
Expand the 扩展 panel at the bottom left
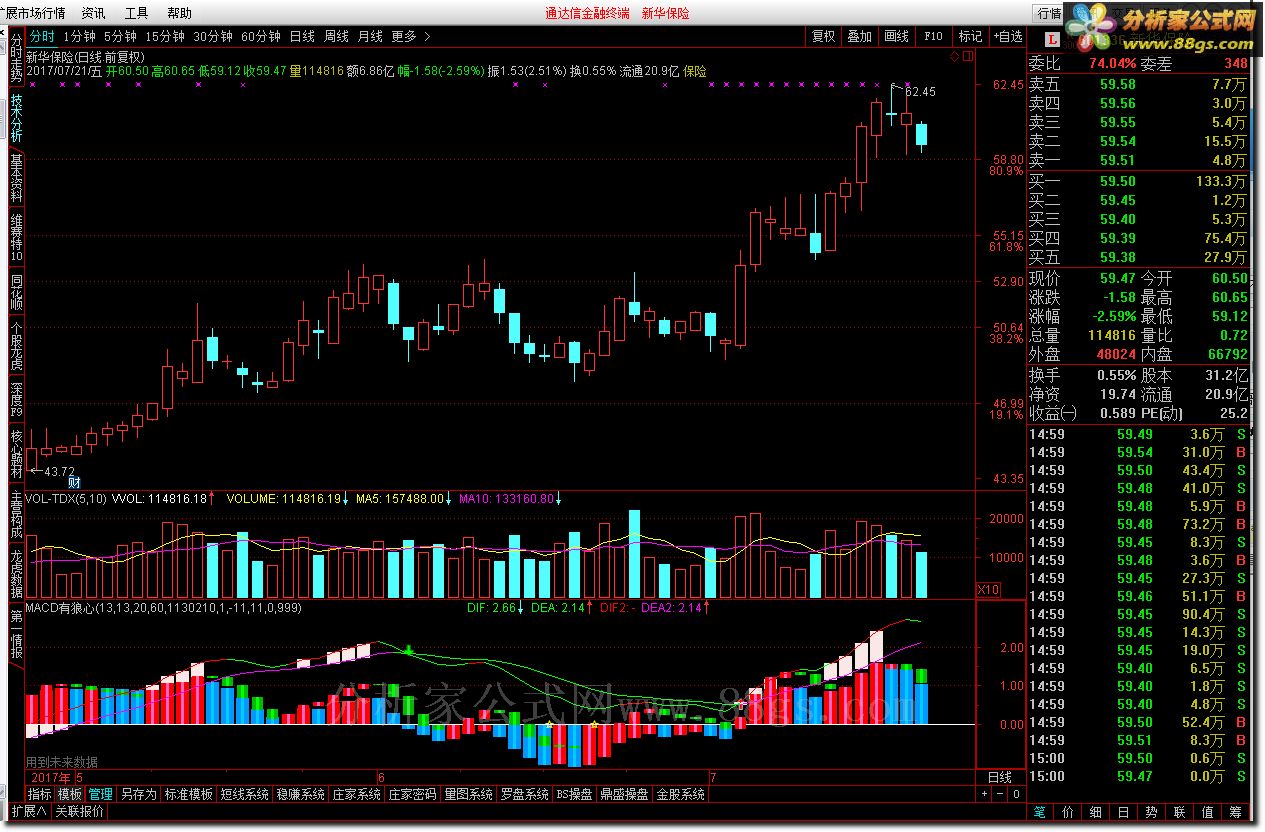[28, 811]
